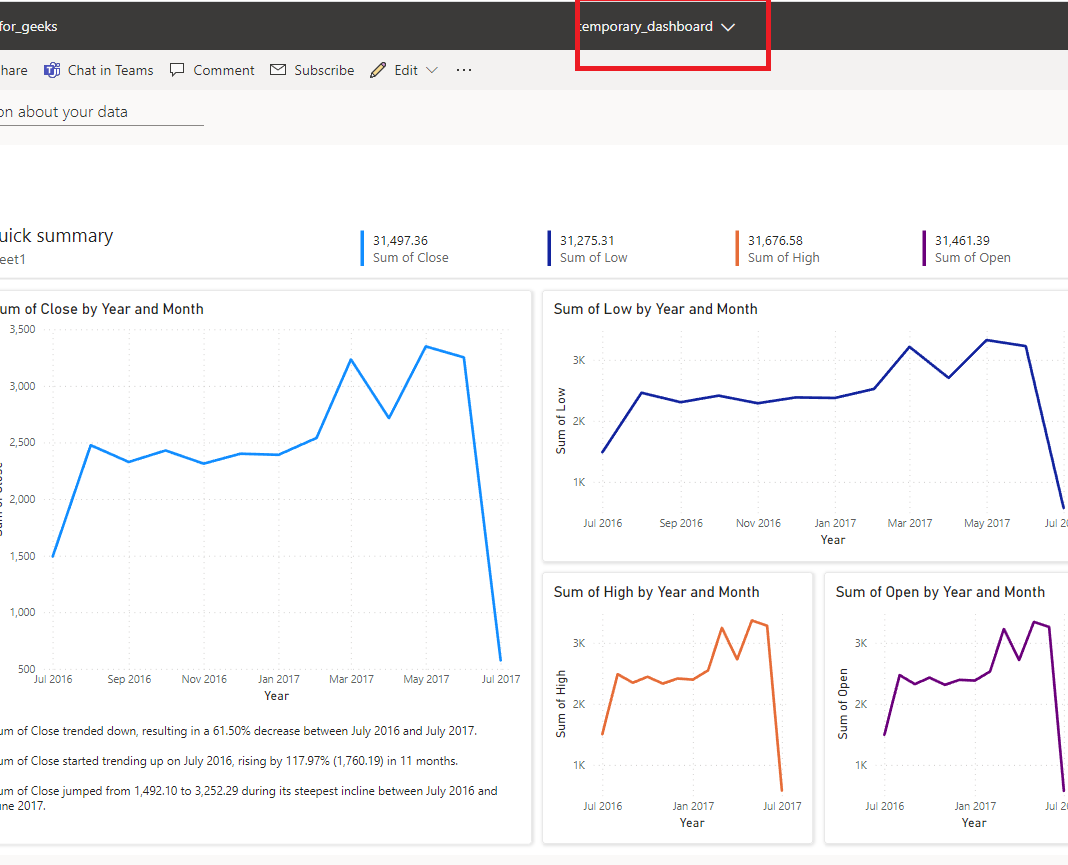The image size is (1068, 865).
Task: Select the Sum of Low card value
Action: tap(587, 240)
